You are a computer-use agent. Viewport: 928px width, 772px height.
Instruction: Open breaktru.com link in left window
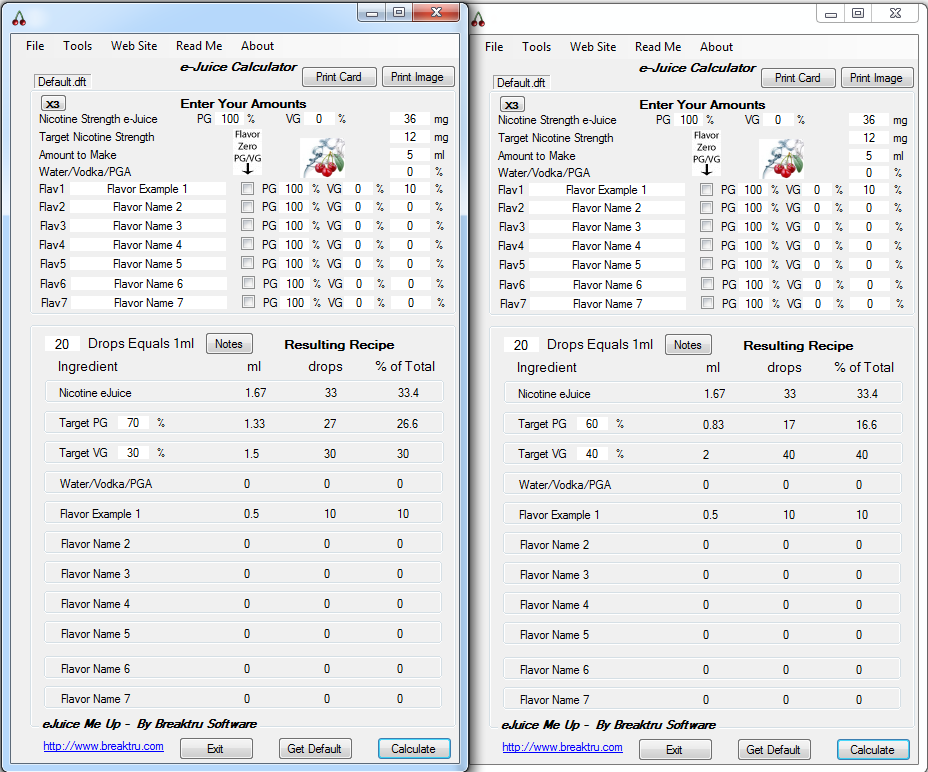[104, 746]
